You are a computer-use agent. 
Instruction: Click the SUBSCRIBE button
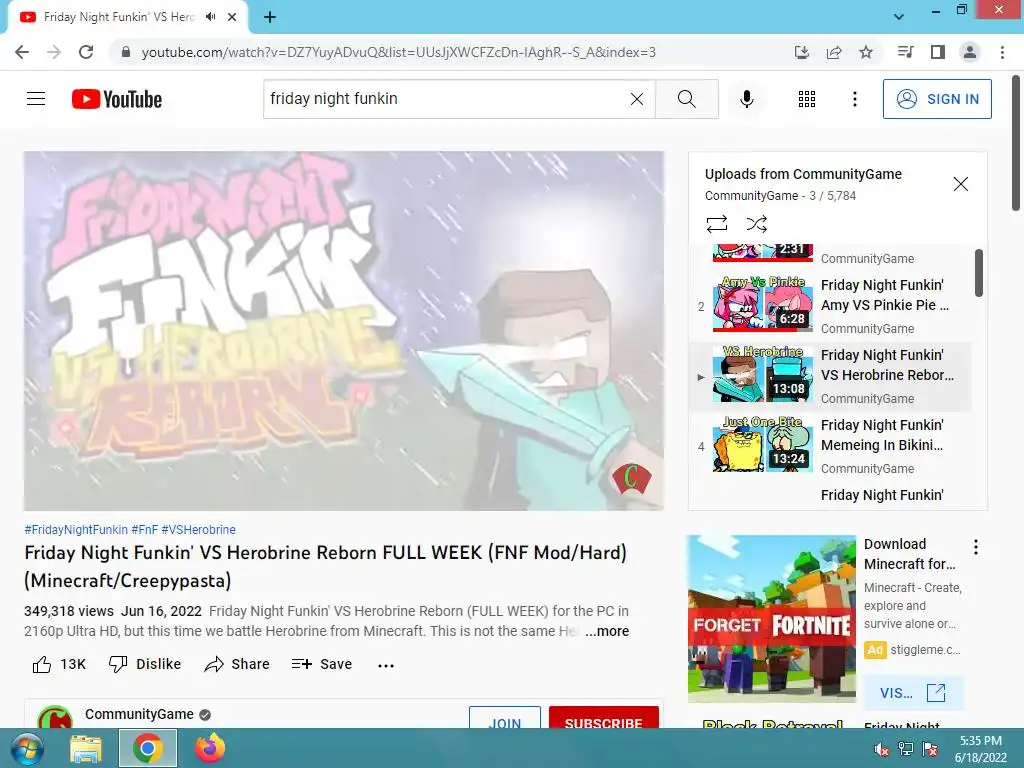(x=603, y=717)
